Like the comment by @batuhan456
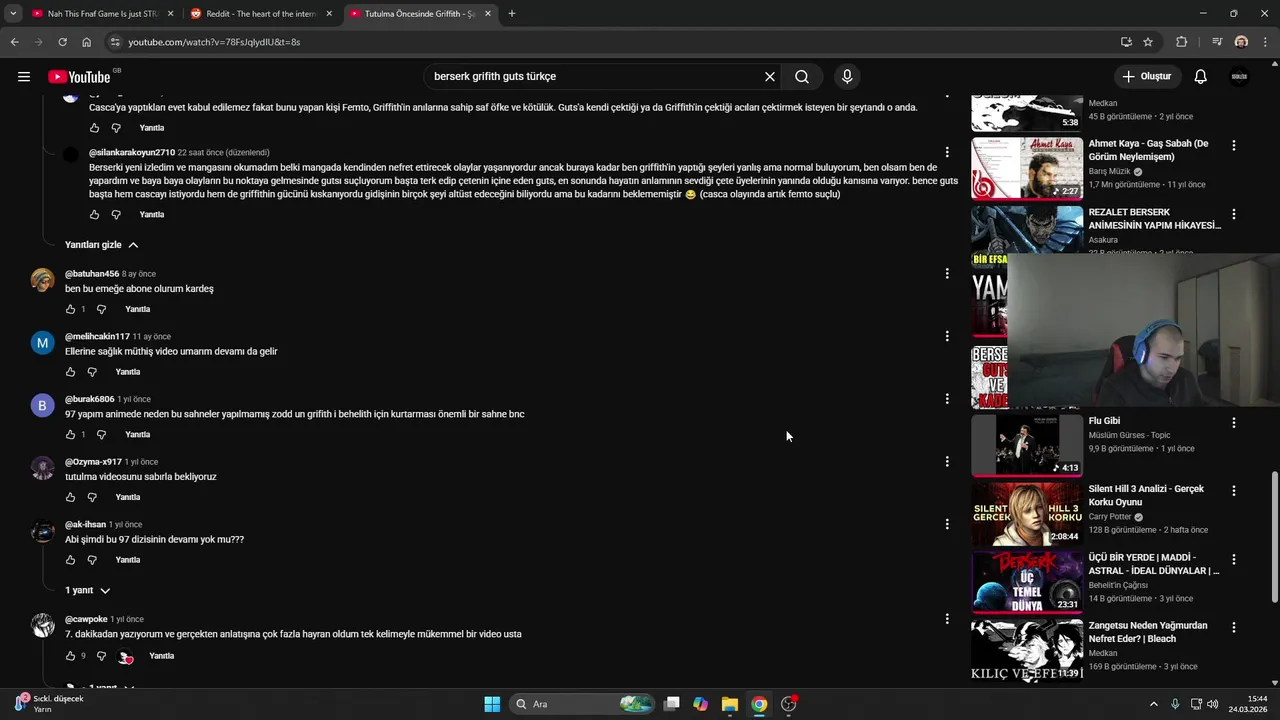This screenshot has height=720, width=1280. (71, 309)
